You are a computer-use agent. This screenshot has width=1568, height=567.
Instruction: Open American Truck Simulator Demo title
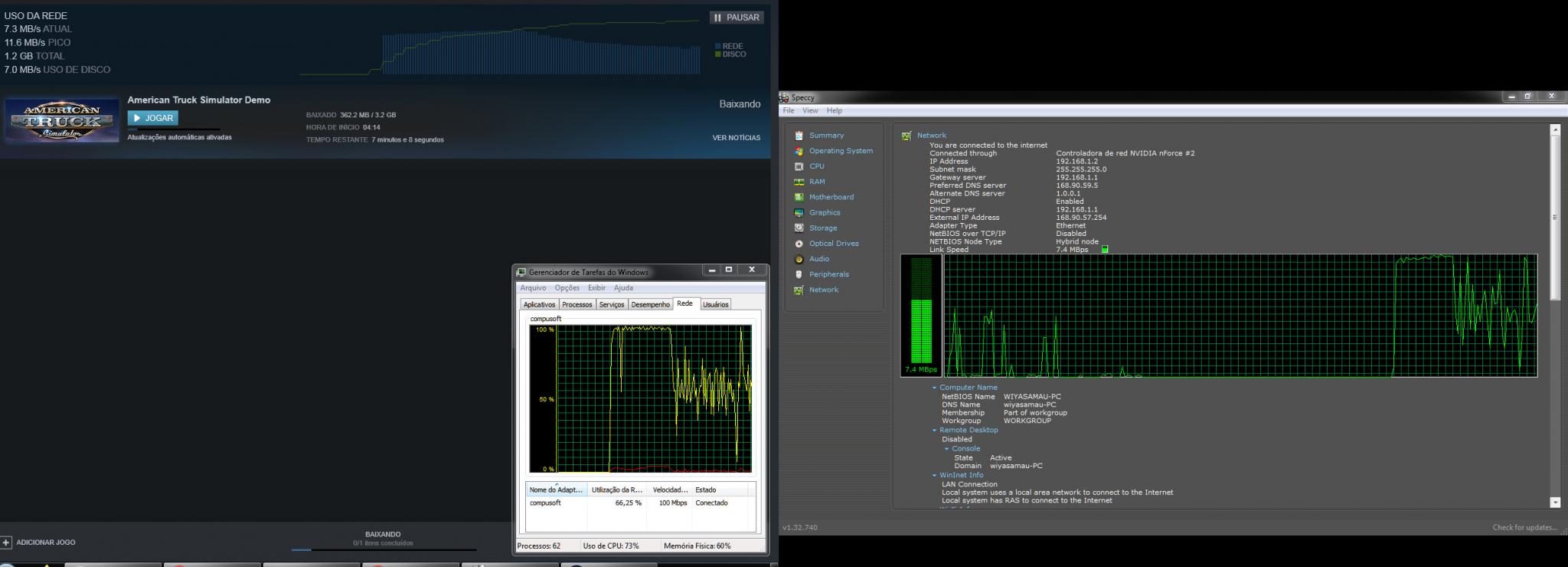pos(199,100)
